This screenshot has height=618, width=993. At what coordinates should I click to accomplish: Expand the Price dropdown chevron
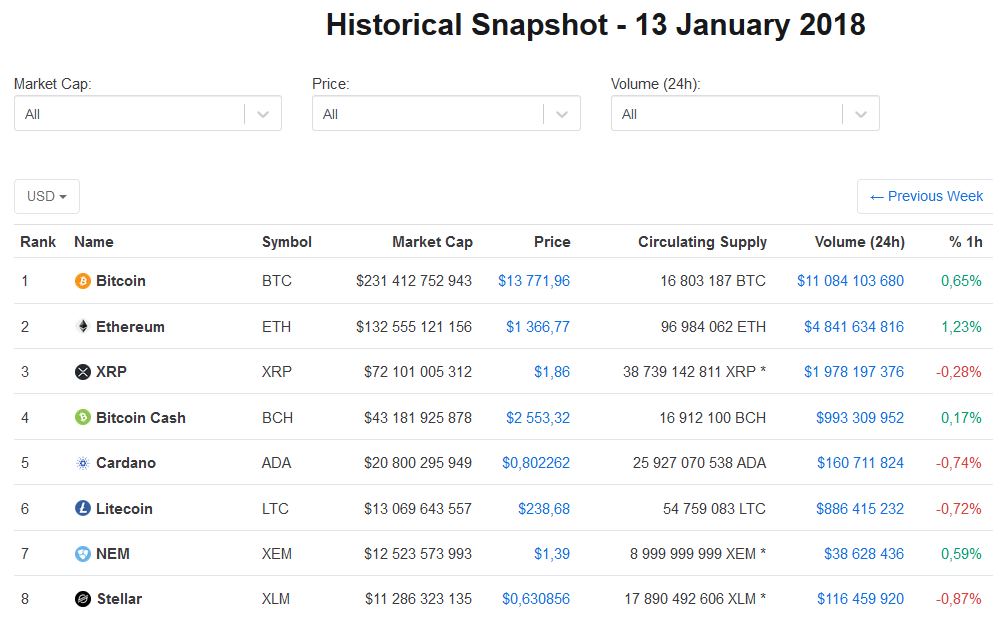(562, 115)
